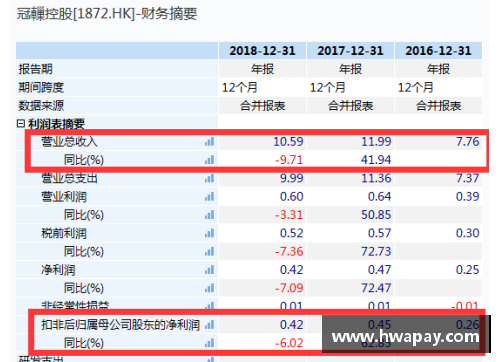Select the 2017-12-31 column header
This screenshot has width=500, height=362.
click(350, 51)
